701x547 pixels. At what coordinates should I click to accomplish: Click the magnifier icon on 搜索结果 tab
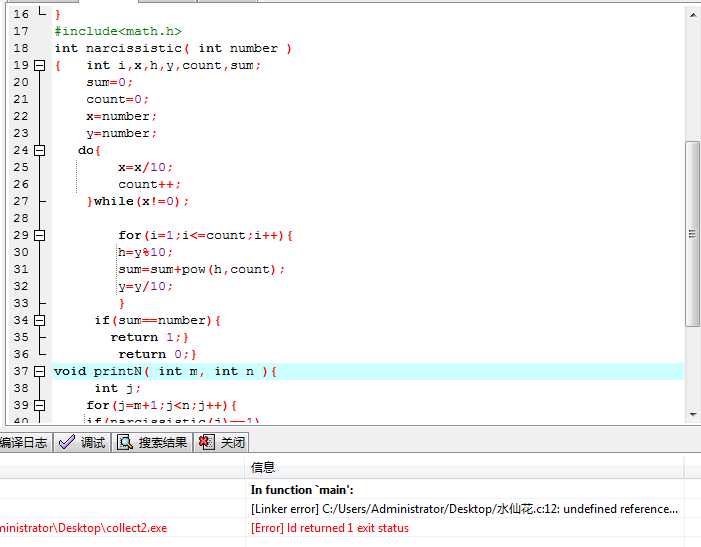pos(125,442)
